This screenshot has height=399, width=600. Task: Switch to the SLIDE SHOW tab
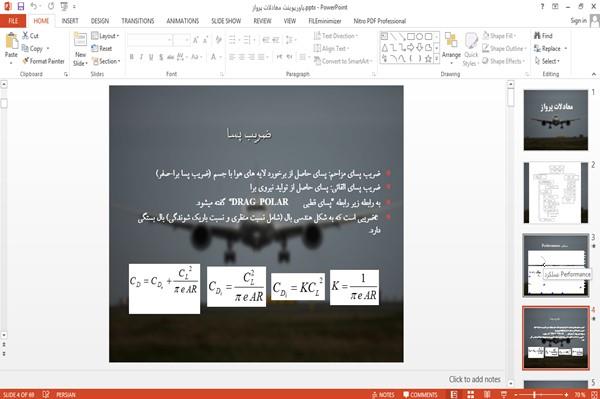(226, 21)
